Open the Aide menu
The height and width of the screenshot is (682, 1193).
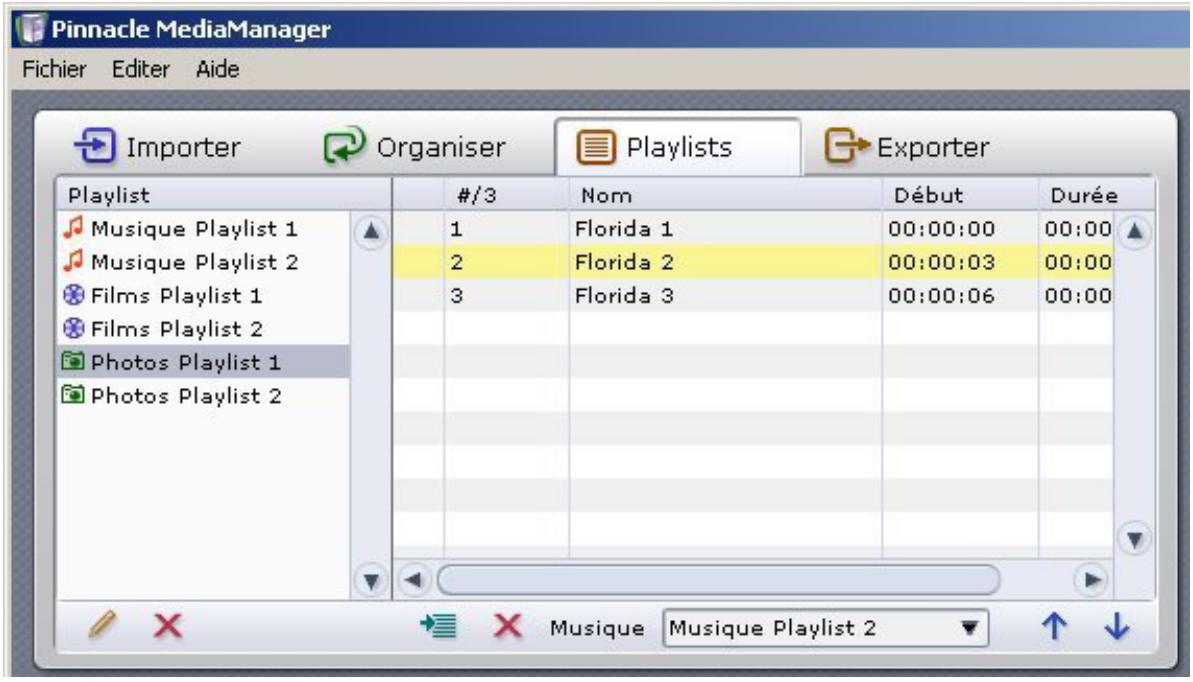[x=218, y=69]
